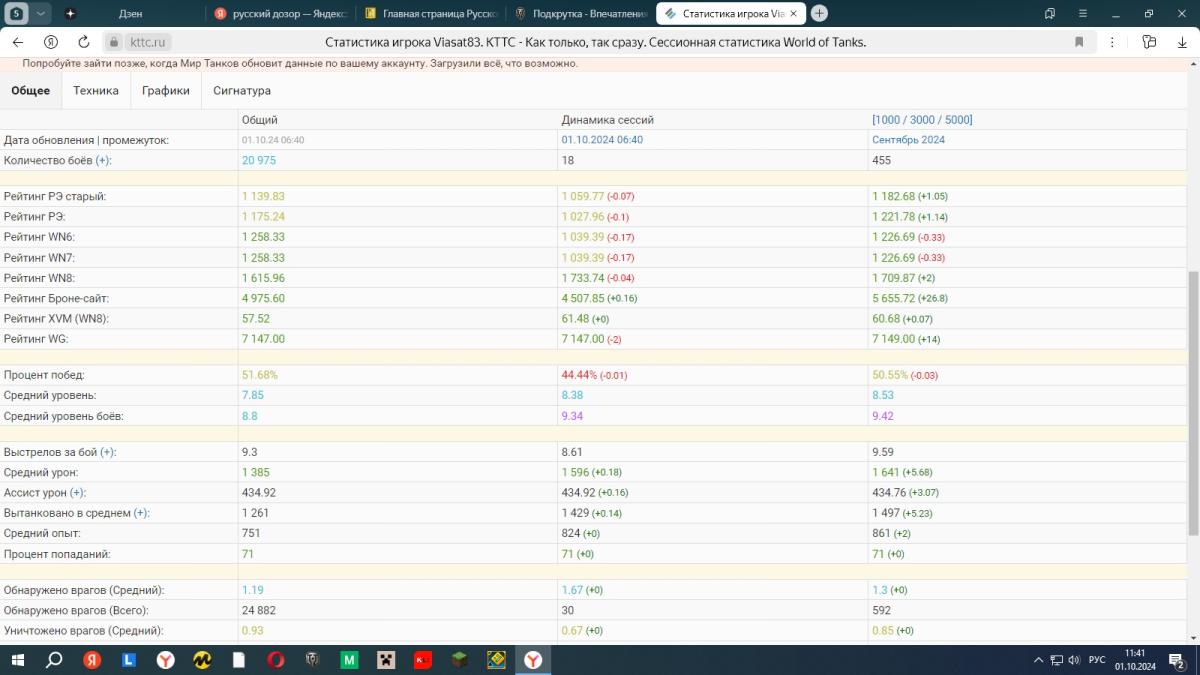Switch to the Техника tab

[x=96, y=91]
